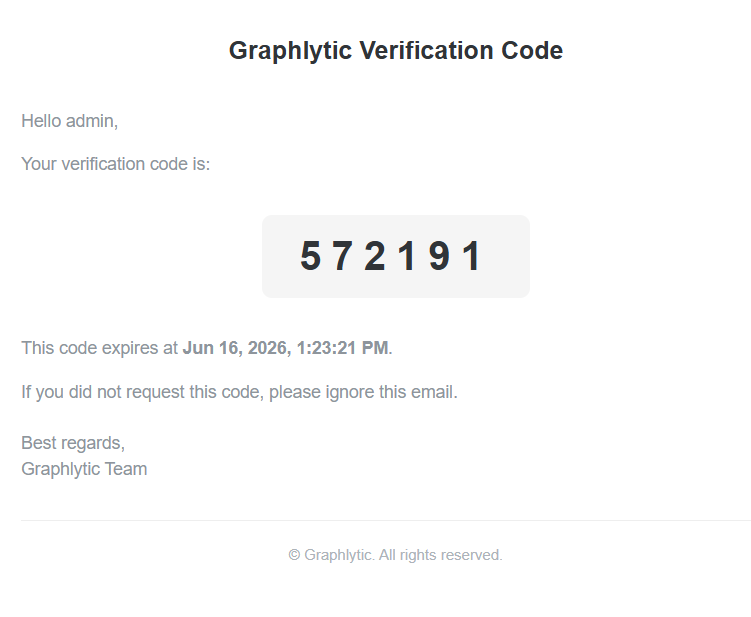The image size is (751, 617).
Task: Select the 572191 verification code box
Action: [396, 256]
